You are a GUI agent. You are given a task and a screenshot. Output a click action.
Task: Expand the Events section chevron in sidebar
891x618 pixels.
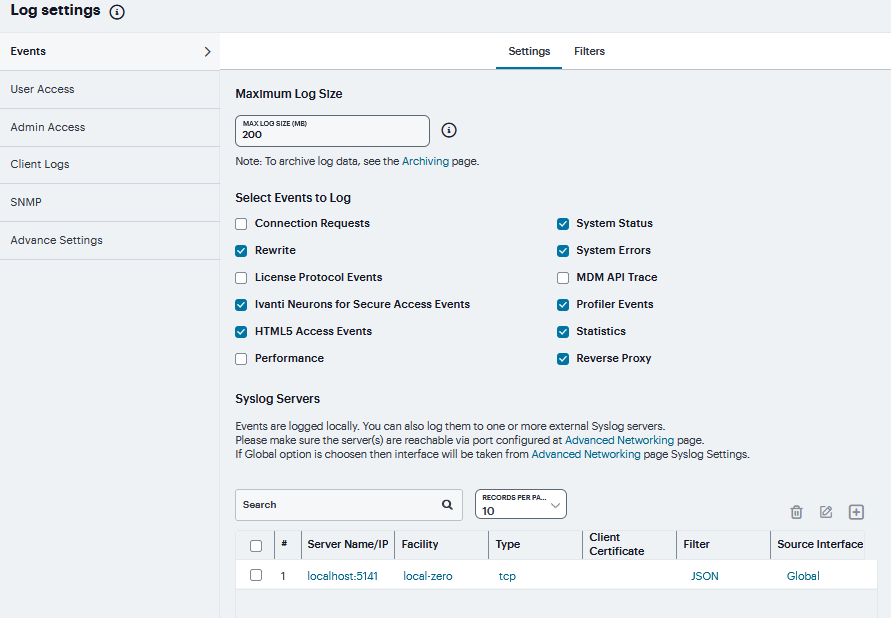pos(207,52)
